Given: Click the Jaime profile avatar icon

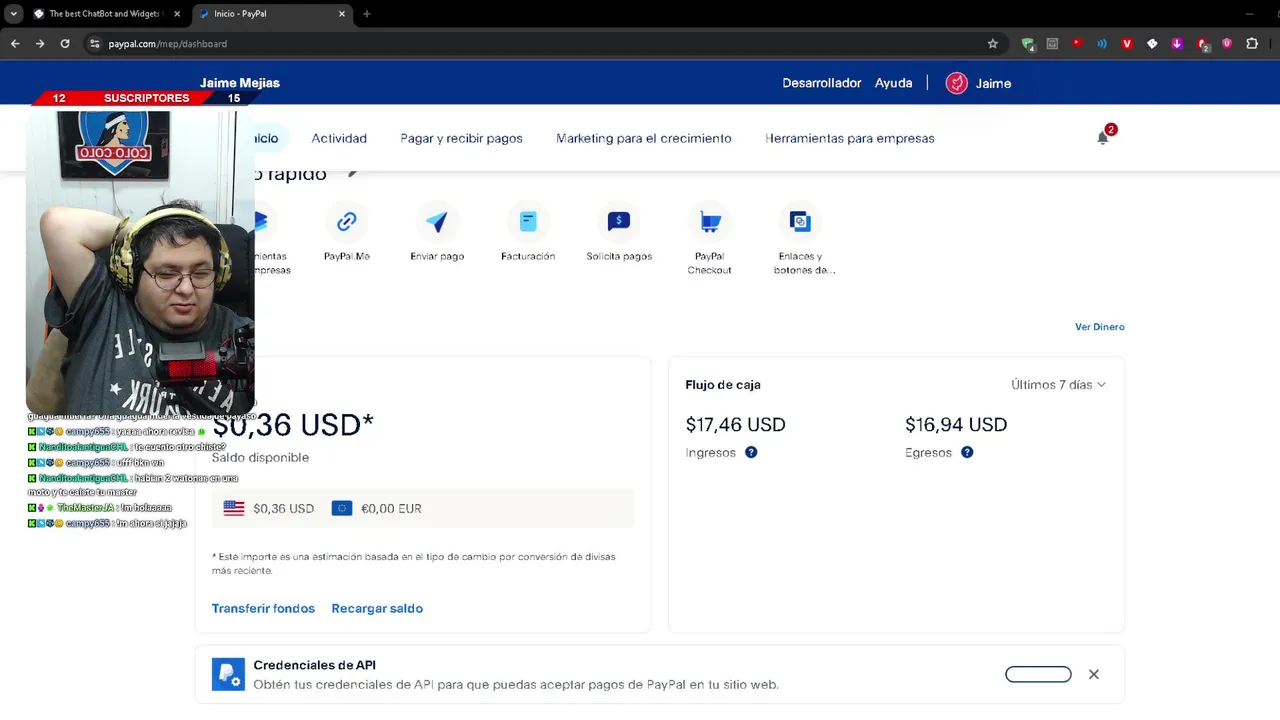Looking at the screenshot, I should click(957, 83).
